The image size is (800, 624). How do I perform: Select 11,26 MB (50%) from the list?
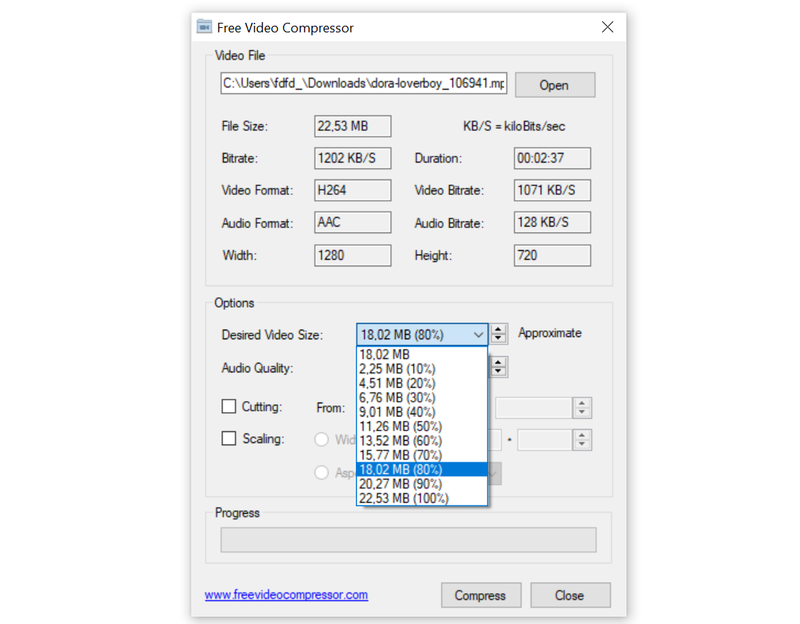click(422, 426)
